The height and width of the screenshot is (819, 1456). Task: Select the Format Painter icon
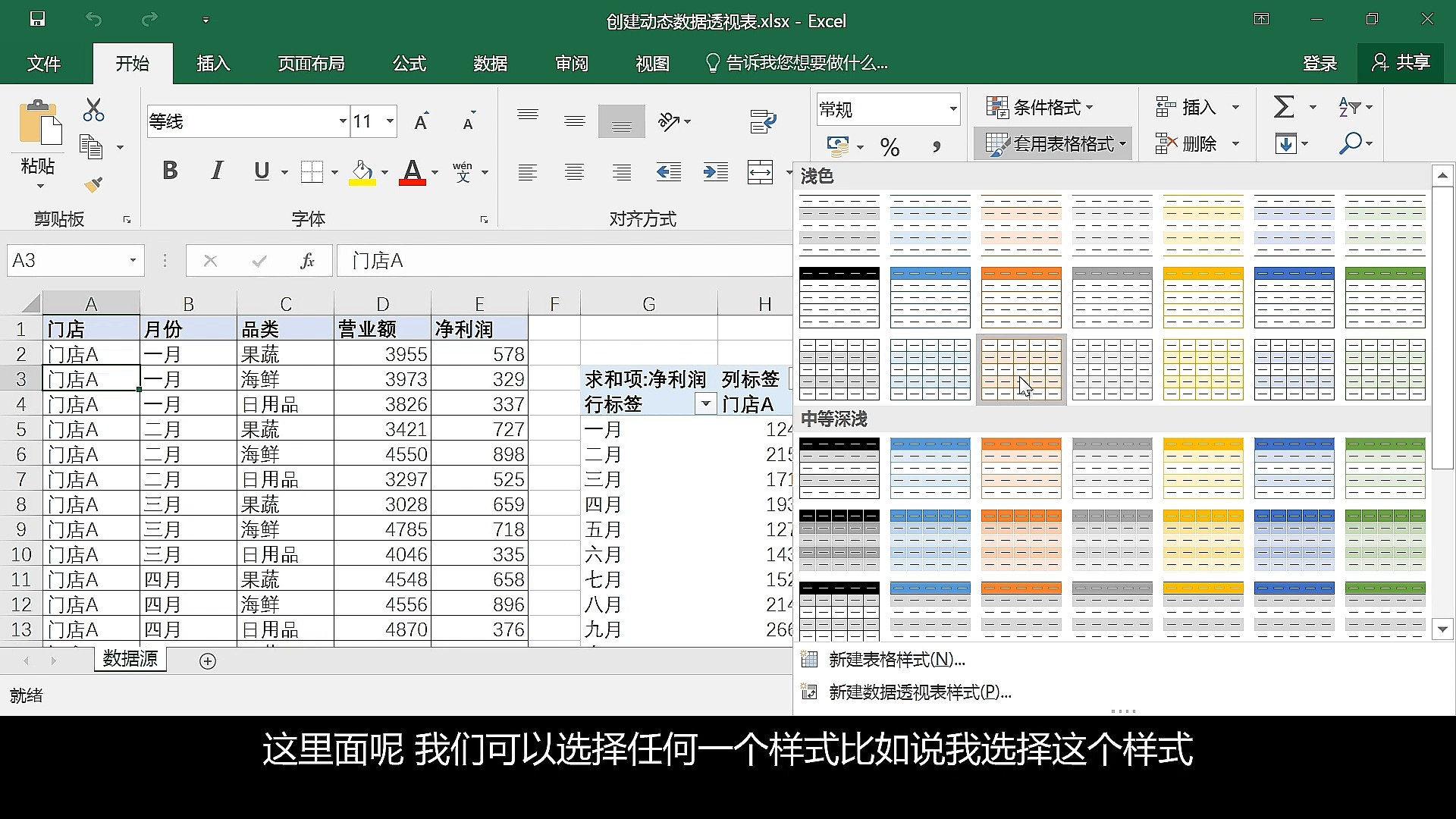click(x=94, y=184)
